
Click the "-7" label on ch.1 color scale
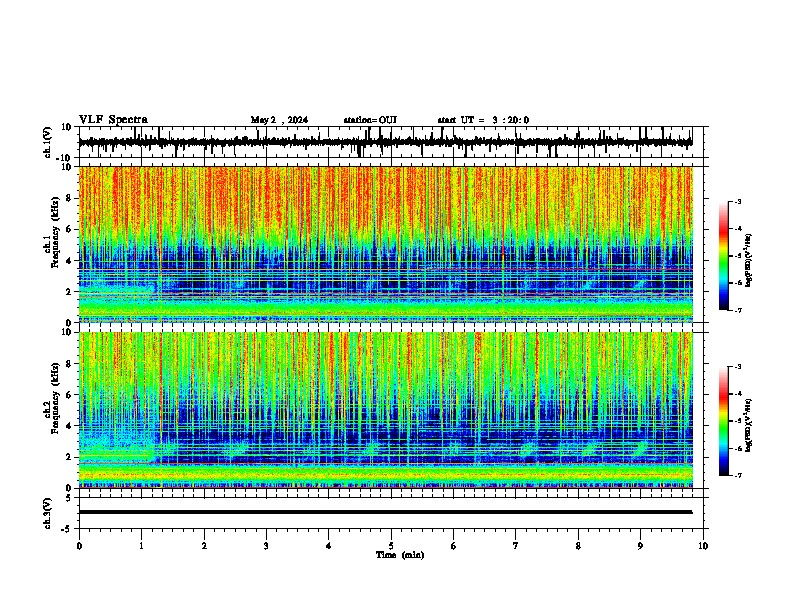pyautogui.click(x=738, y=310)
